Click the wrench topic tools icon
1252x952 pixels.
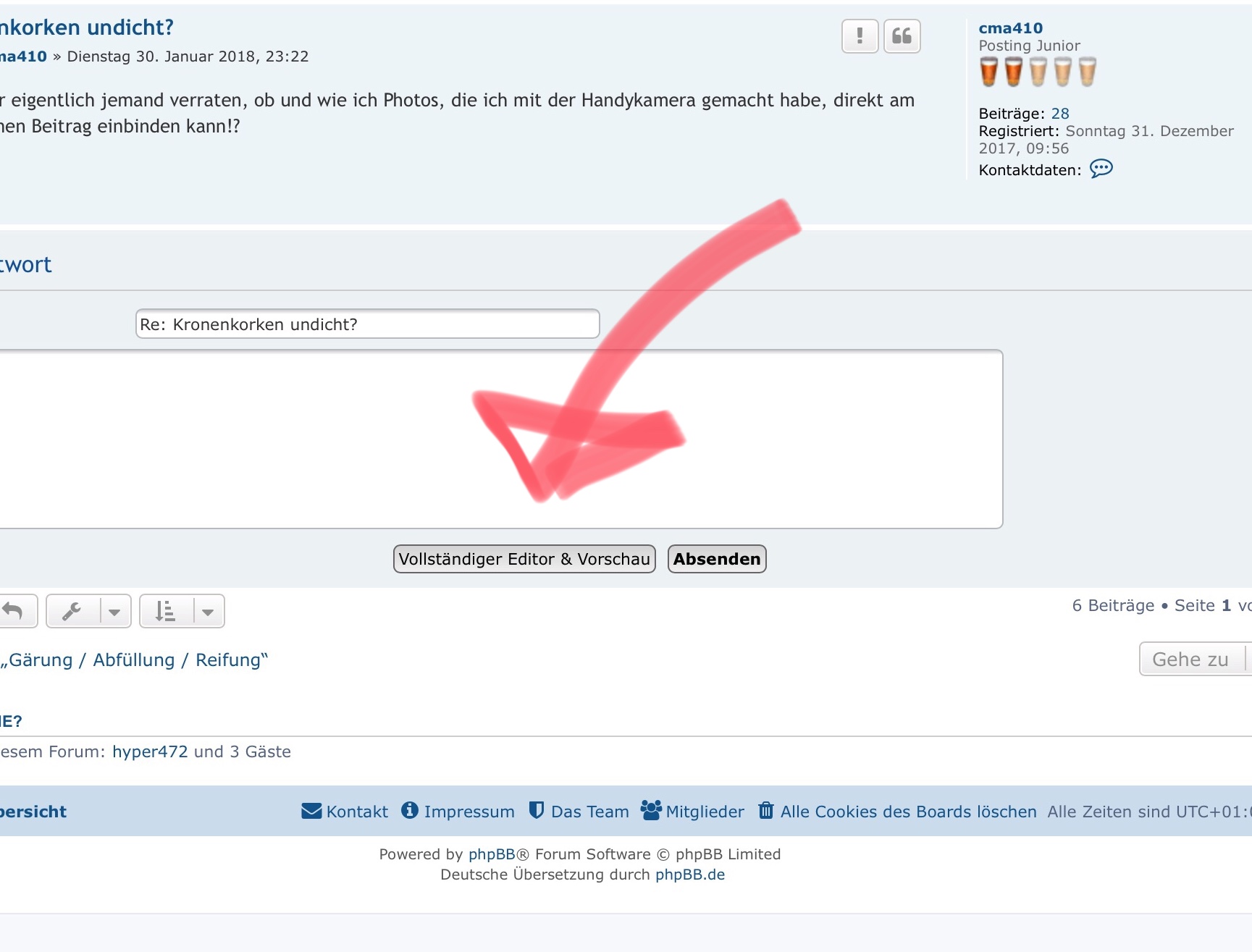tap(72, 612)
